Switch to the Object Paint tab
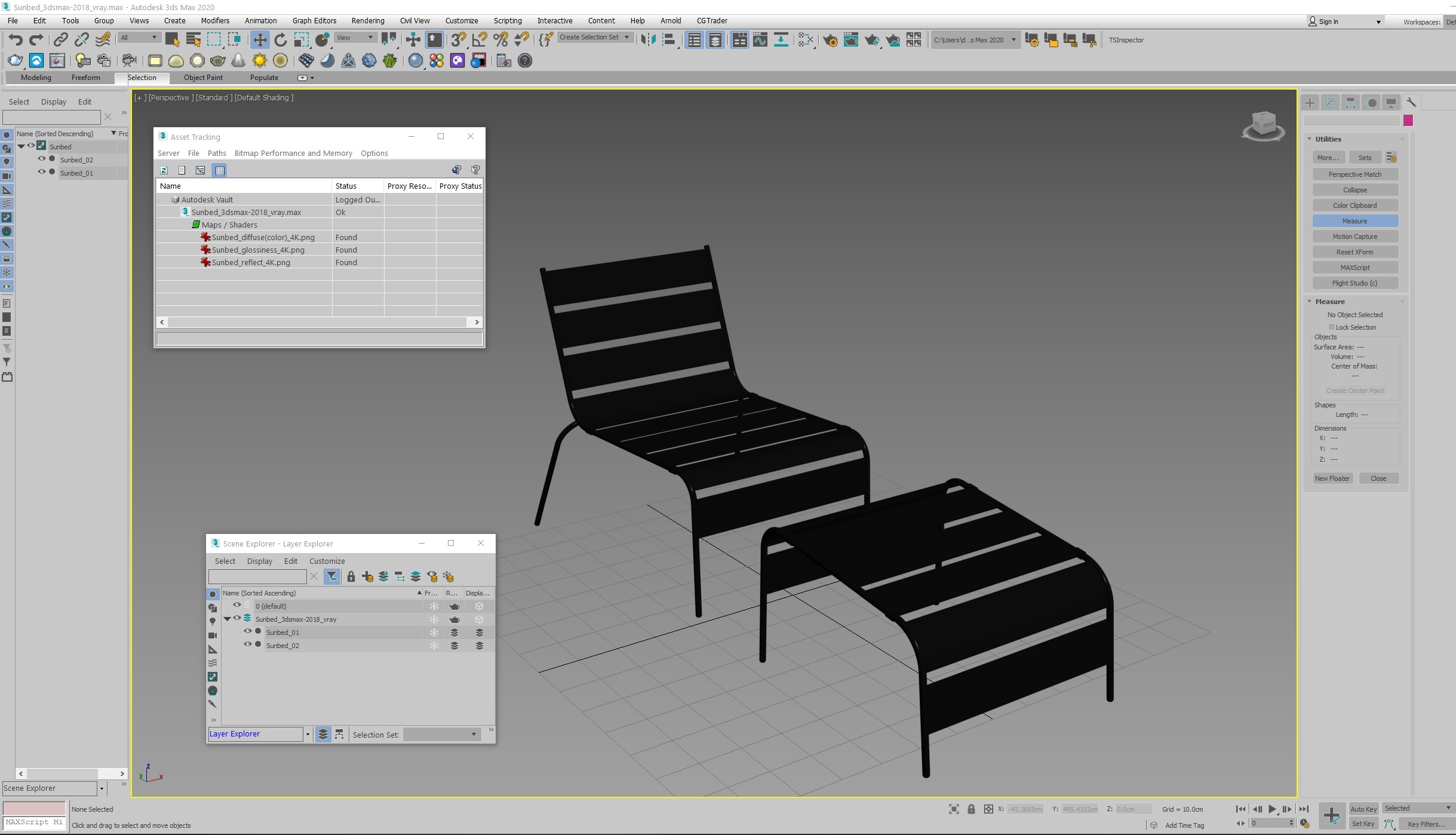Image resolution: width=1456 pixels, height=835 pixels. pos(203,78)
